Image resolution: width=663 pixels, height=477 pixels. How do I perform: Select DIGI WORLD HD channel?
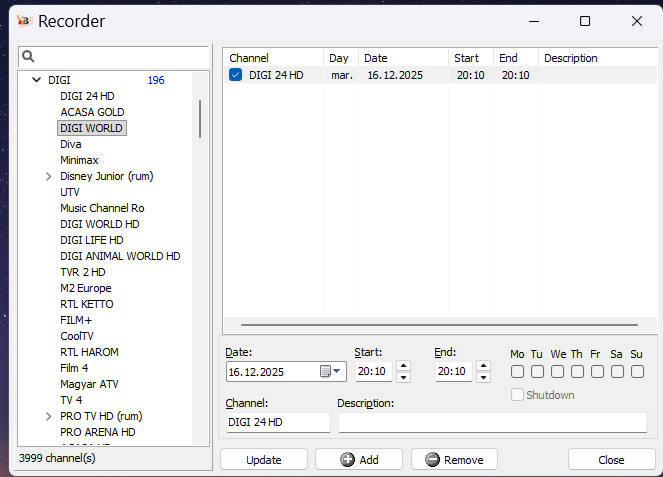click(x=99, y=224)
